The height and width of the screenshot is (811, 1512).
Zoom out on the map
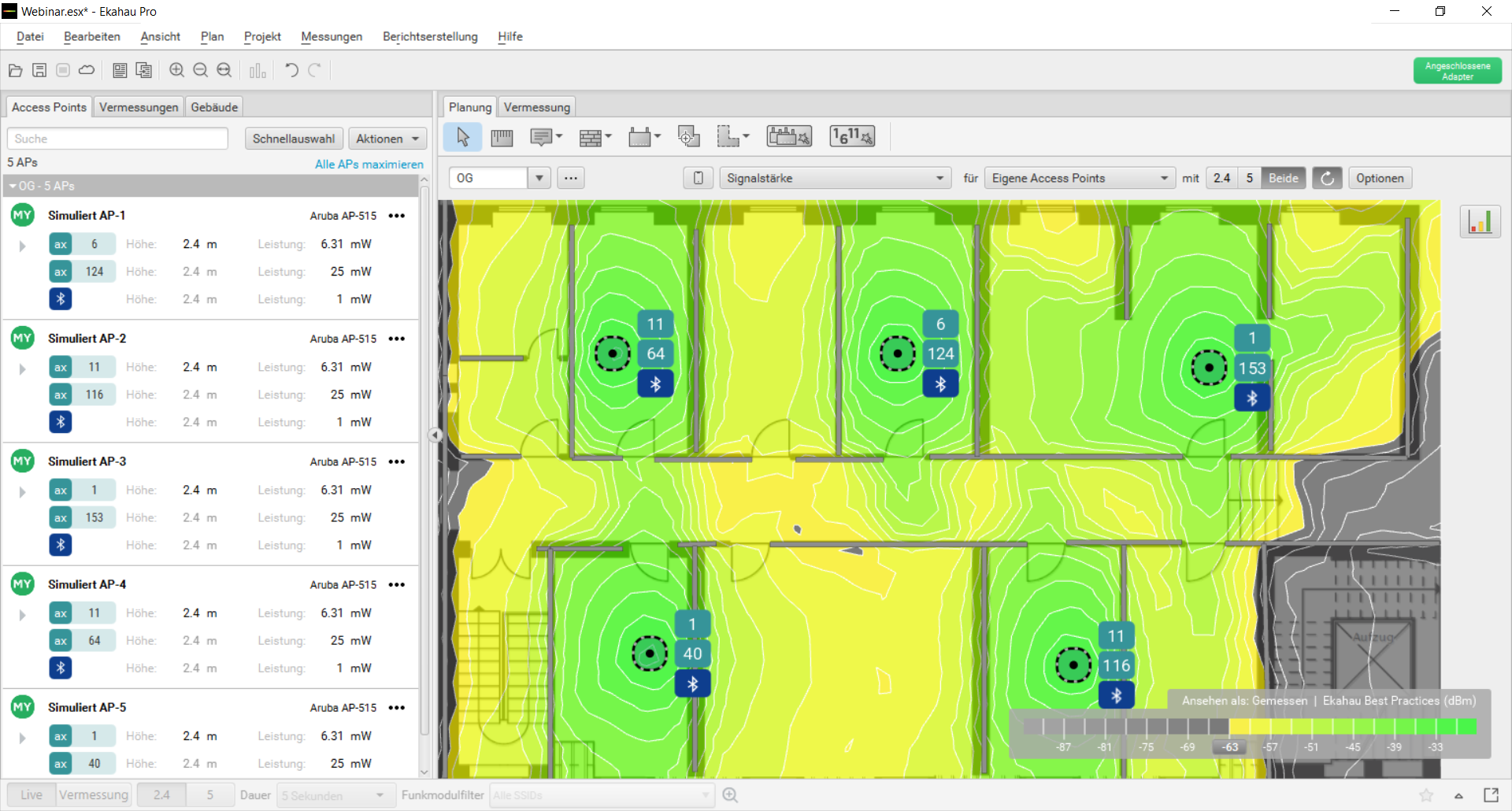point(201,70)
